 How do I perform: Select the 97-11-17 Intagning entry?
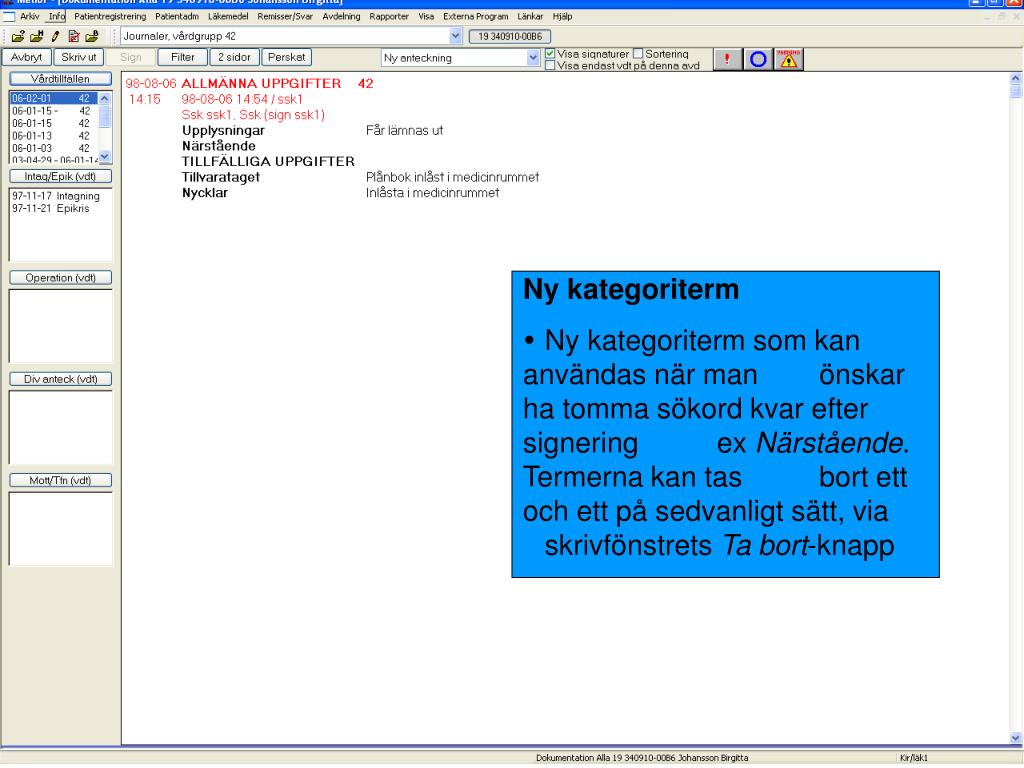point(56,196)
